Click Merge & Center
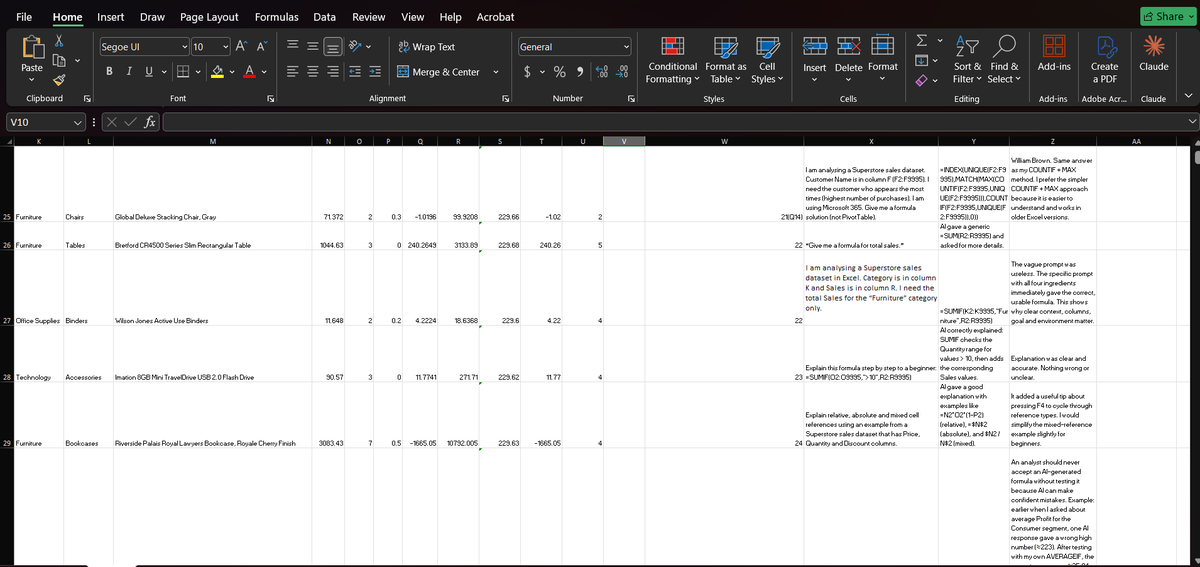 (x=438, y=71)
